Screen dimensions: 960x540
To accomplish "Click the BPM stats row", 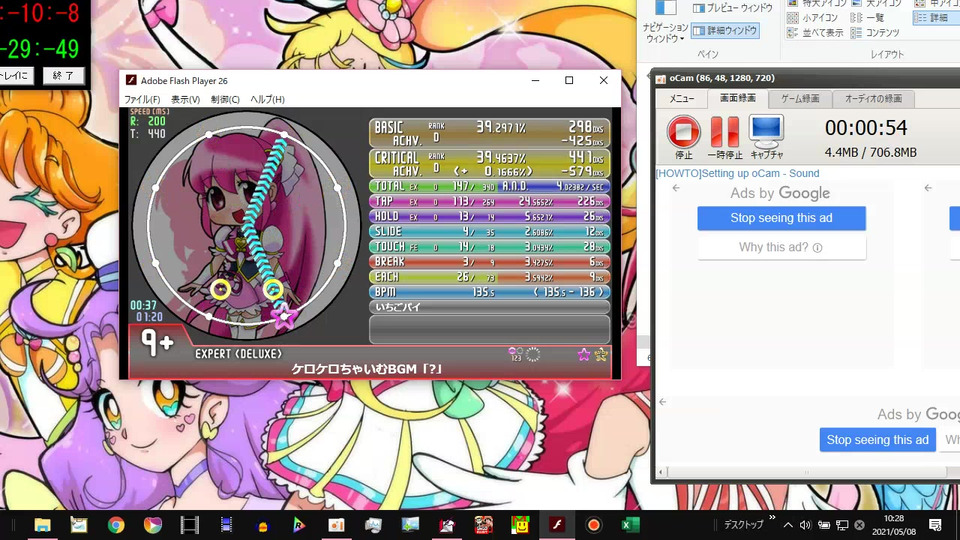I will click(x=489, y=292).
